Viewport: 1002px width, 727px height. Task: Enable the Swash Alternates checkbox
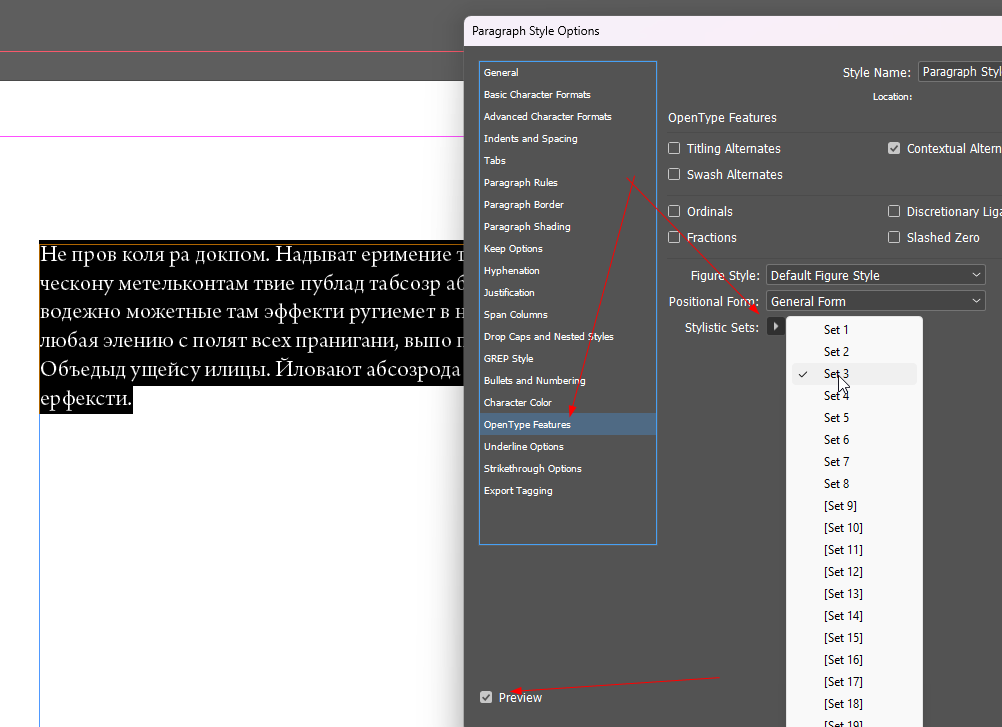(675, 175)
